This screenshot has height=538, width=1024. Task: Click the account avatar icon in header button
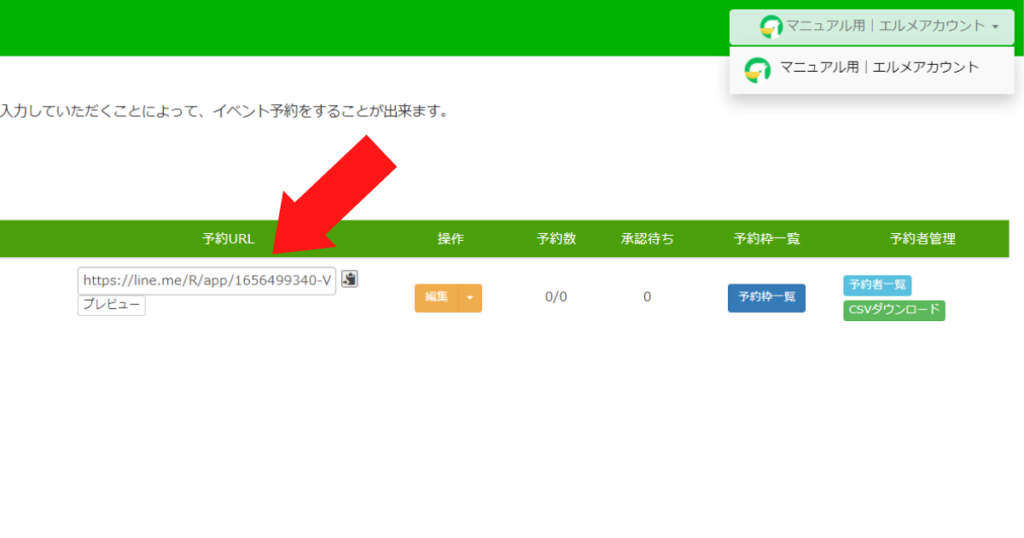pos(771,27)
